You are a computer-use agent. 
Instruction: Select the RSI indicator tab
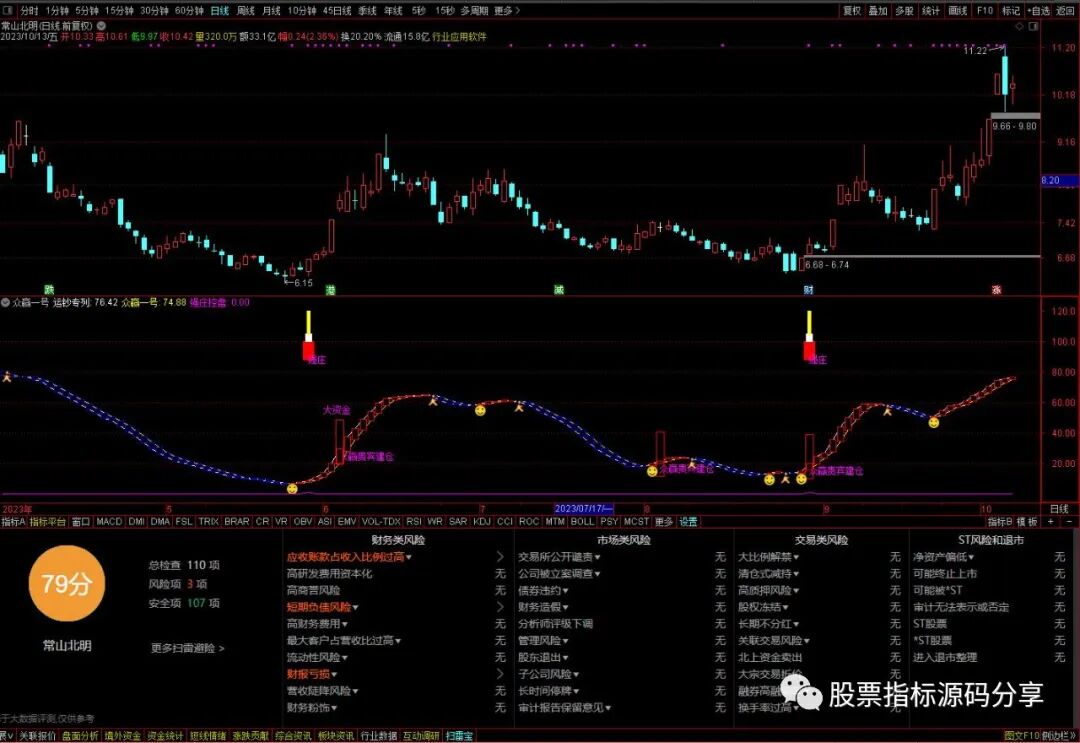click(413, 522)
